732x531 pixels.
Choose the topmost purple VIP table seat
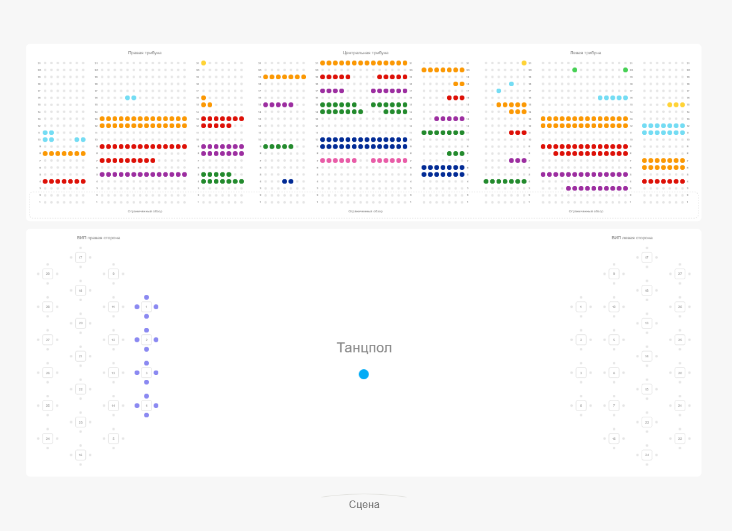click(x=147, y=297)
